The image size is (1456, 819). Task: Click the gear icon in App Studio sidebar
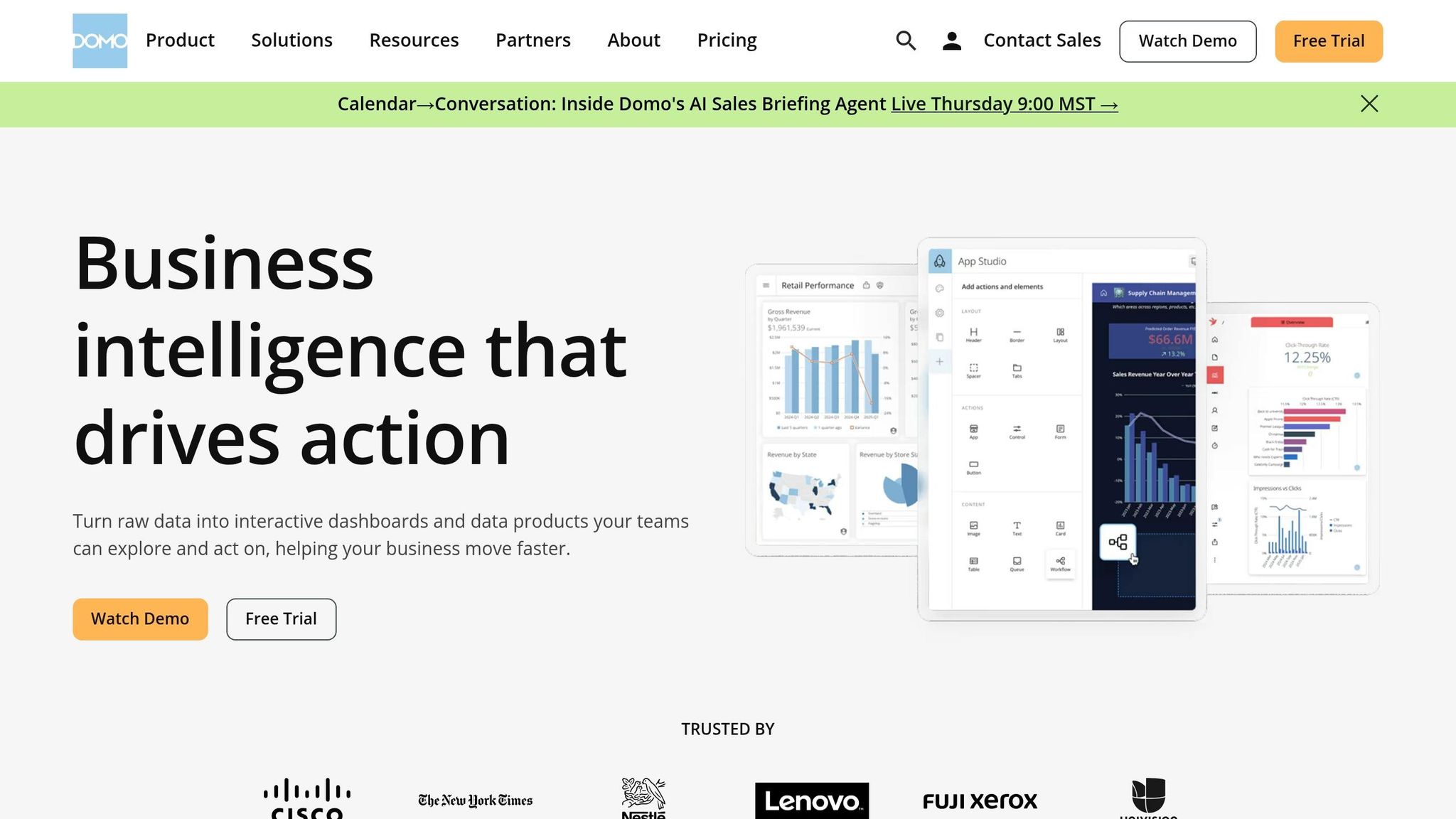pos(940,313)
